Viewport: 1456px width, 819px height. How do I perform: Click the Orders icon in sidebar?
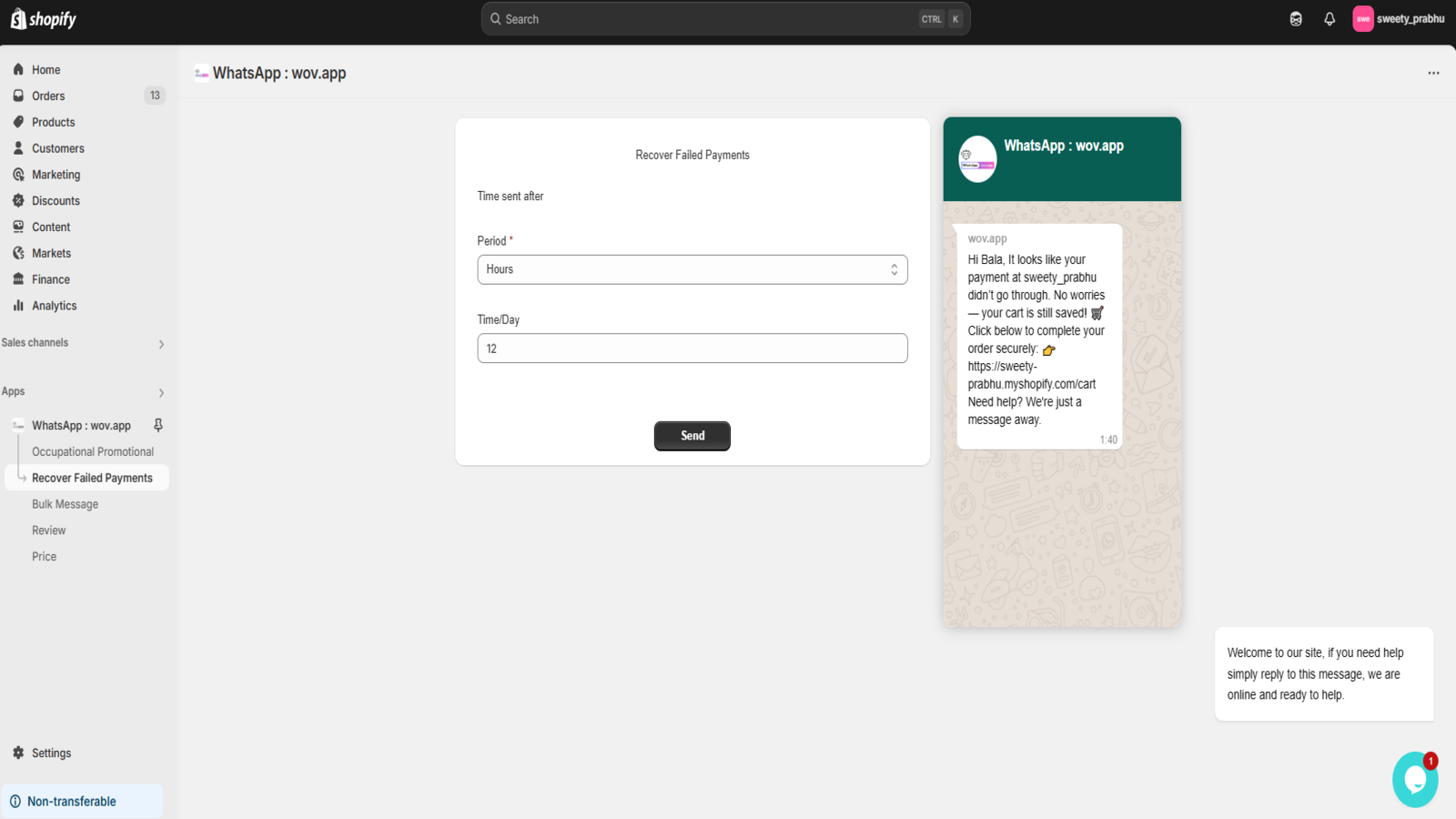tap(18, 96)
